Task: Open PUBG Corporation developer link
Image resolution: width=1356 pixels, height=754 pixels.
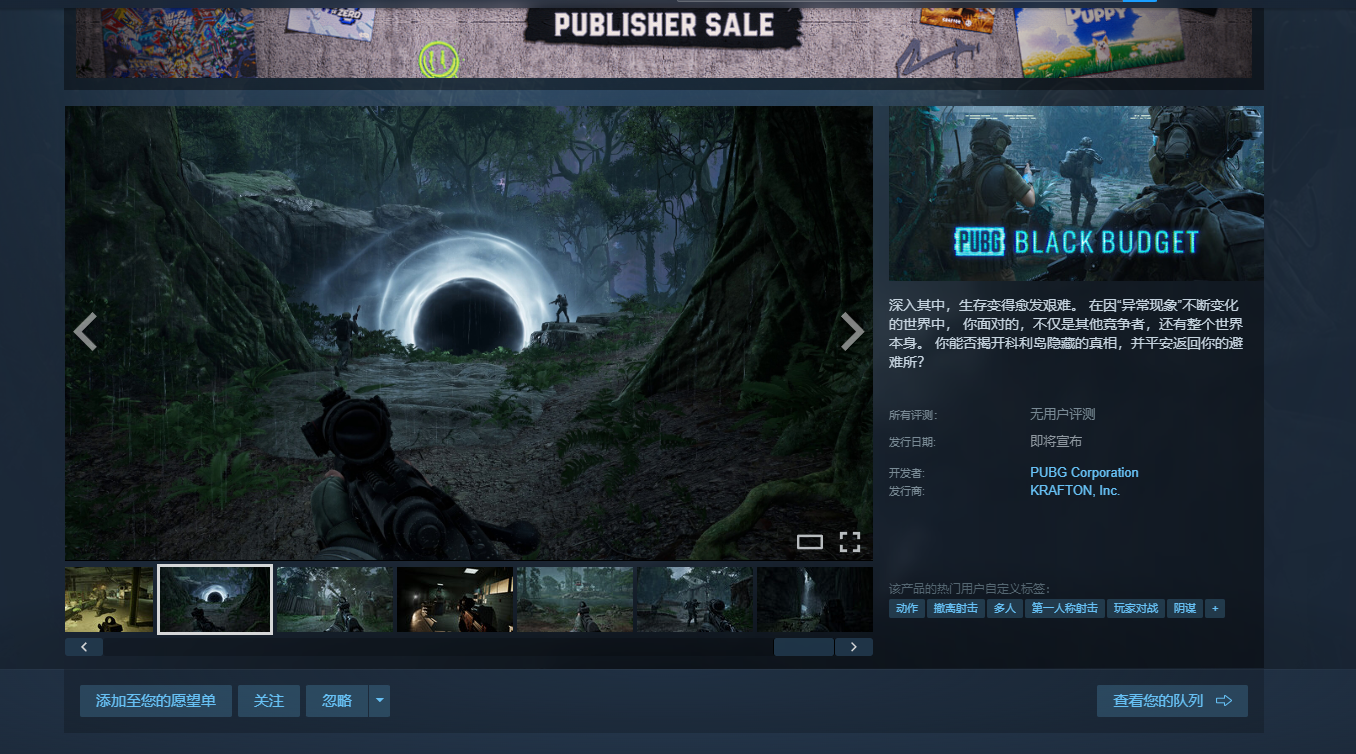Action: (1084, 472)
